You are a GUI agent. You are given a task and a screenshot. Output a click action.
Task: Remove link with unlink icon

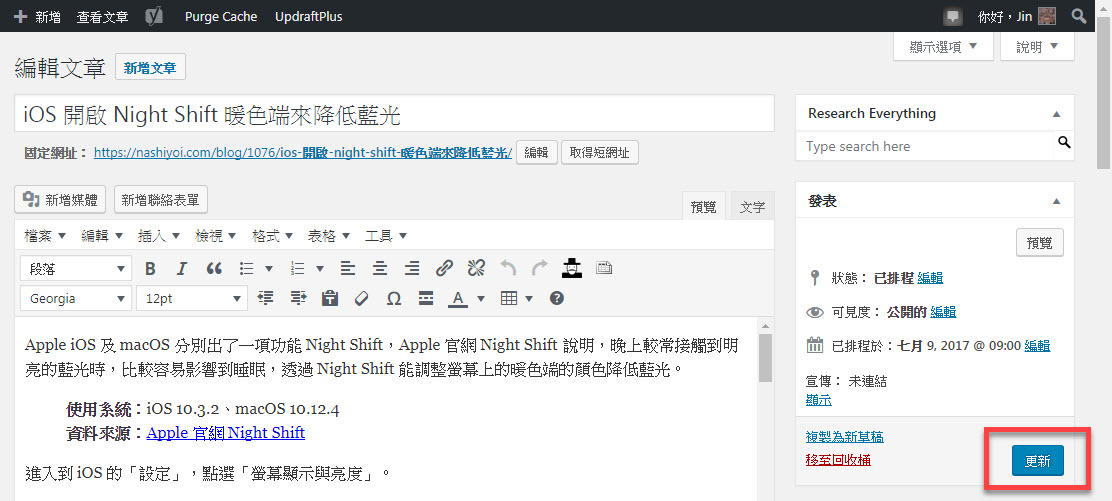476,268
